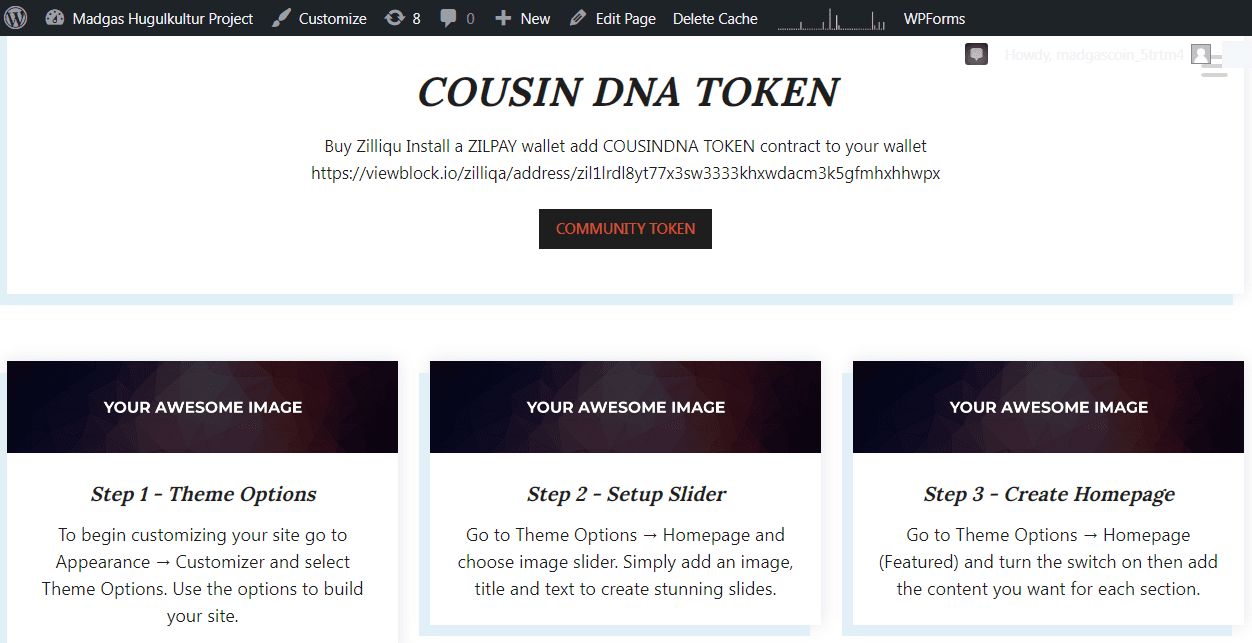
Task: Open the 8 pending updates icon
Action: [395, 18]
